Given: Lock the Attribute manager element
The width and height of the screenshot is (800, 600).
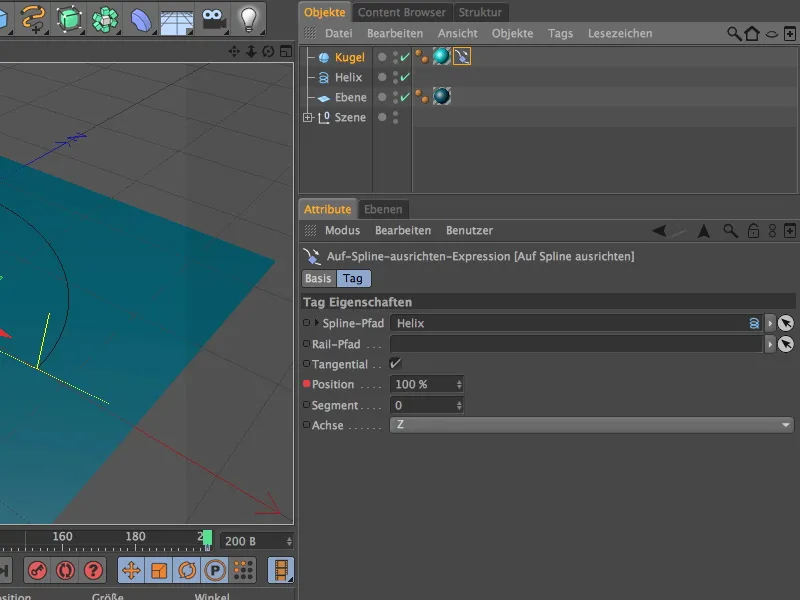Looking at the screenshot, I should point(753,231).
